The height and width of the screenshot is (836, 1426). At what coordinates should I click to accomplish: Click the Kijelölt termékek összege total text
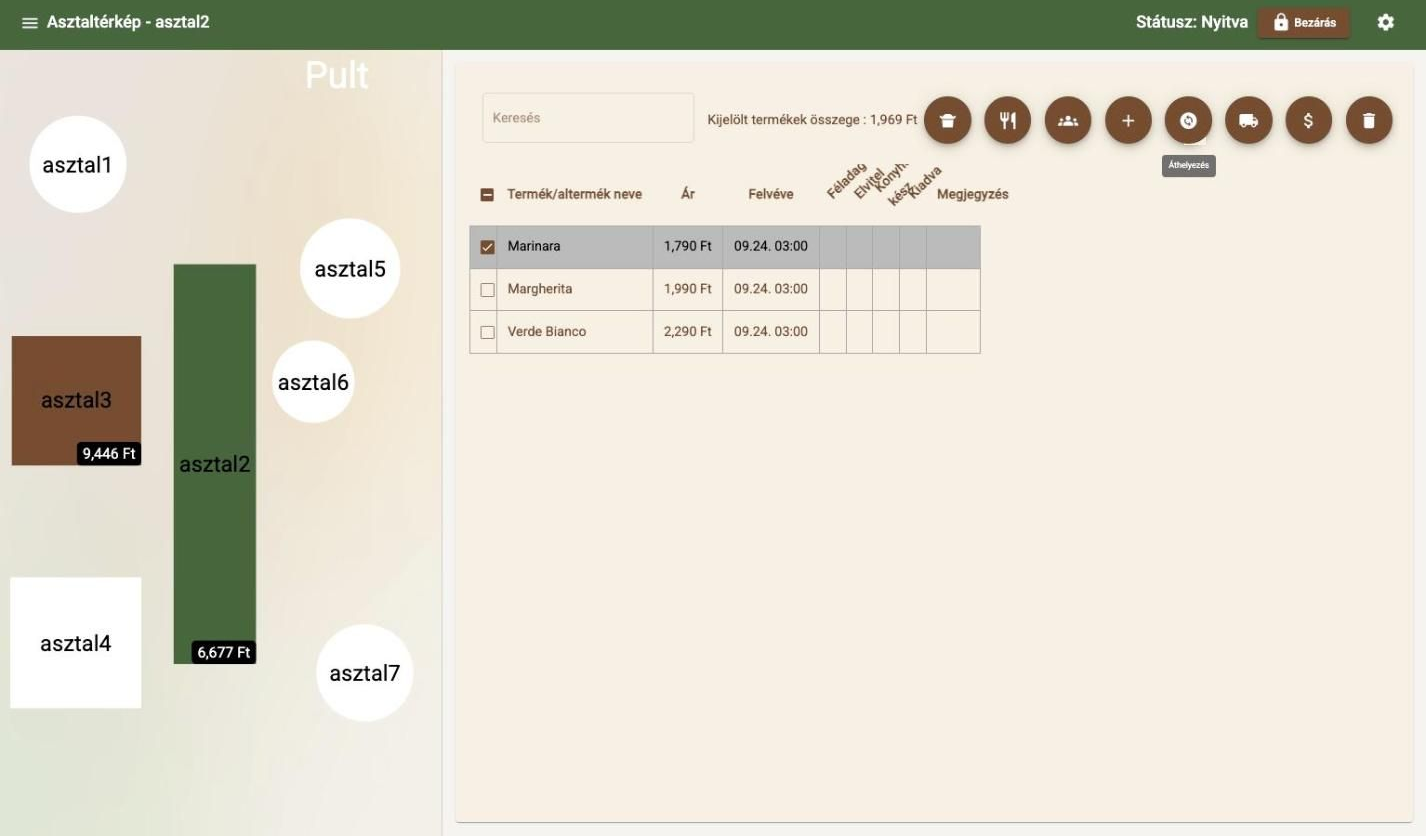[x=812, y=120]
